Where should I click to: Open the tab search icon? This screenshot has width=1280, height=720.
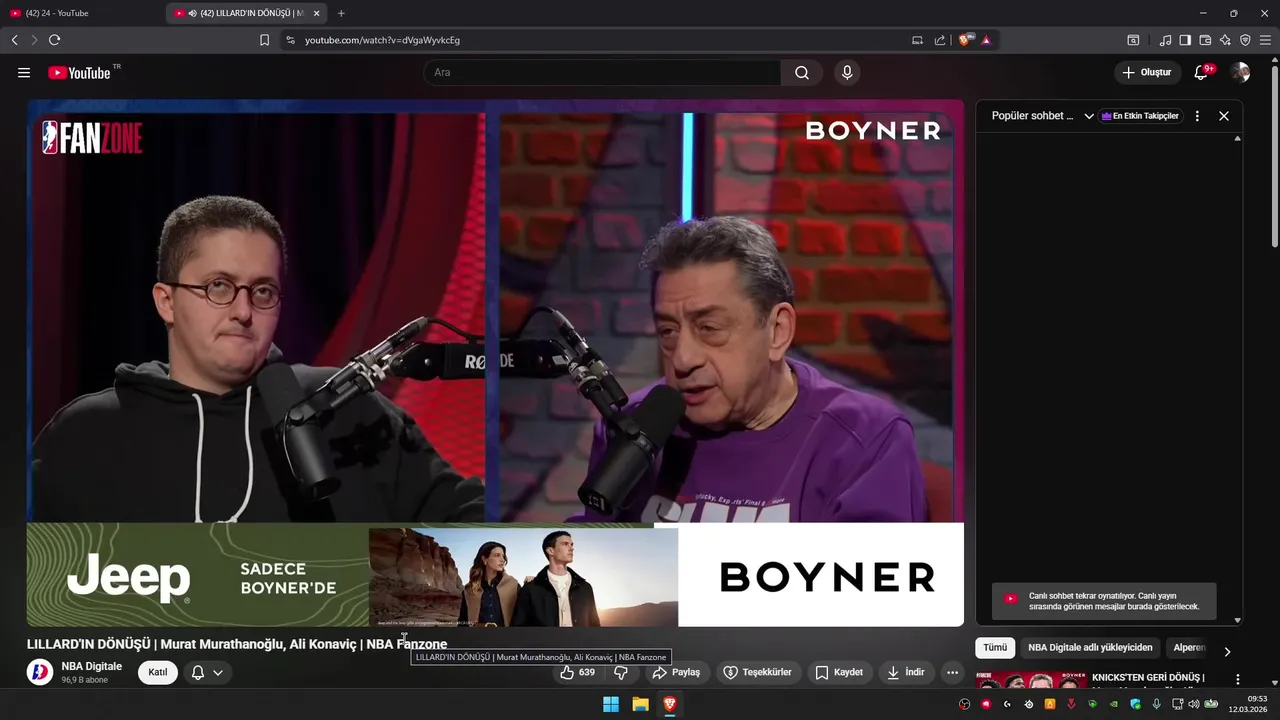coord(1133,40)
